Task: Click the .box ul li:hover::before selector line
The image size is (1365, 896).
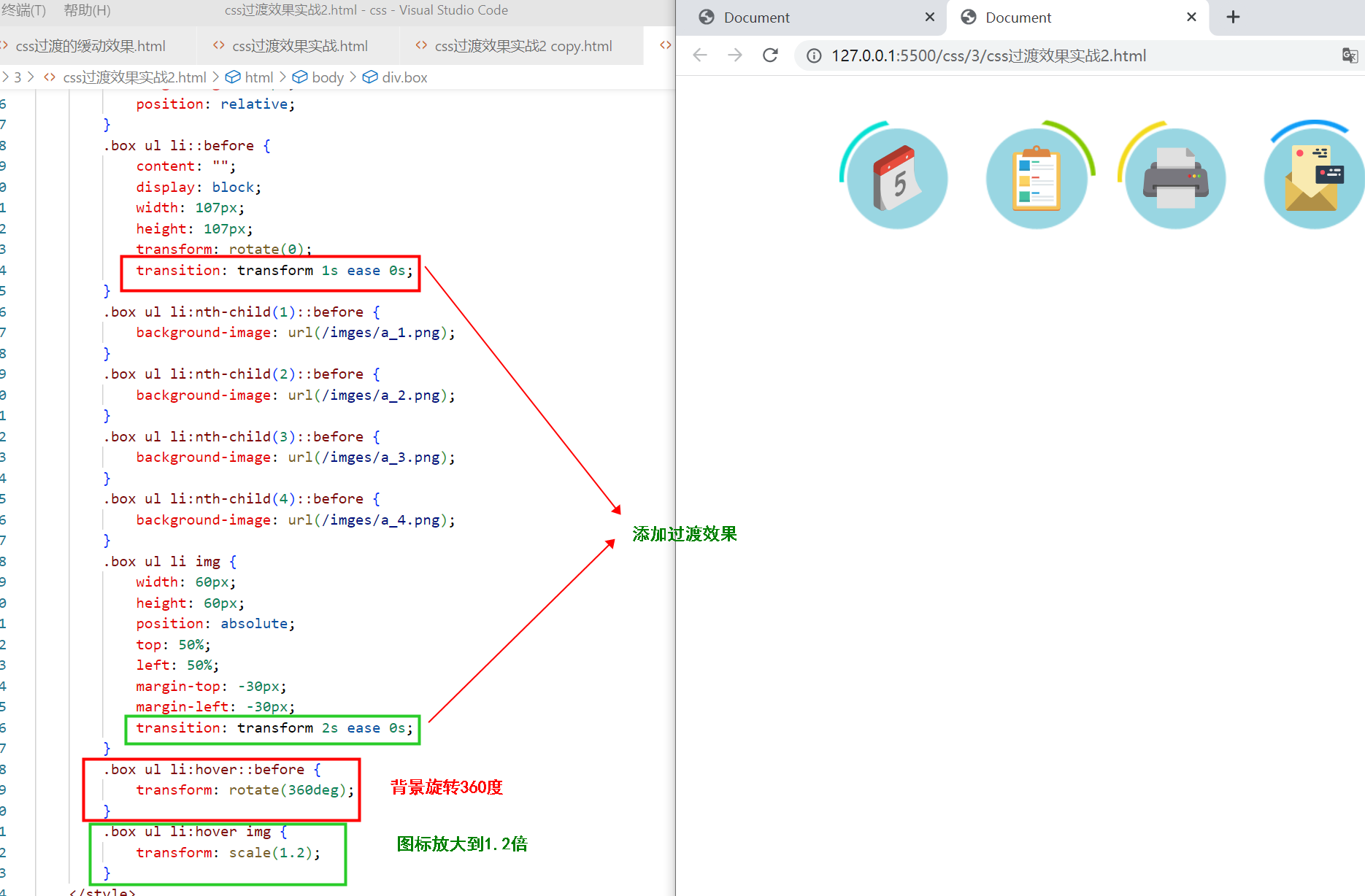Action: (212, 770)
